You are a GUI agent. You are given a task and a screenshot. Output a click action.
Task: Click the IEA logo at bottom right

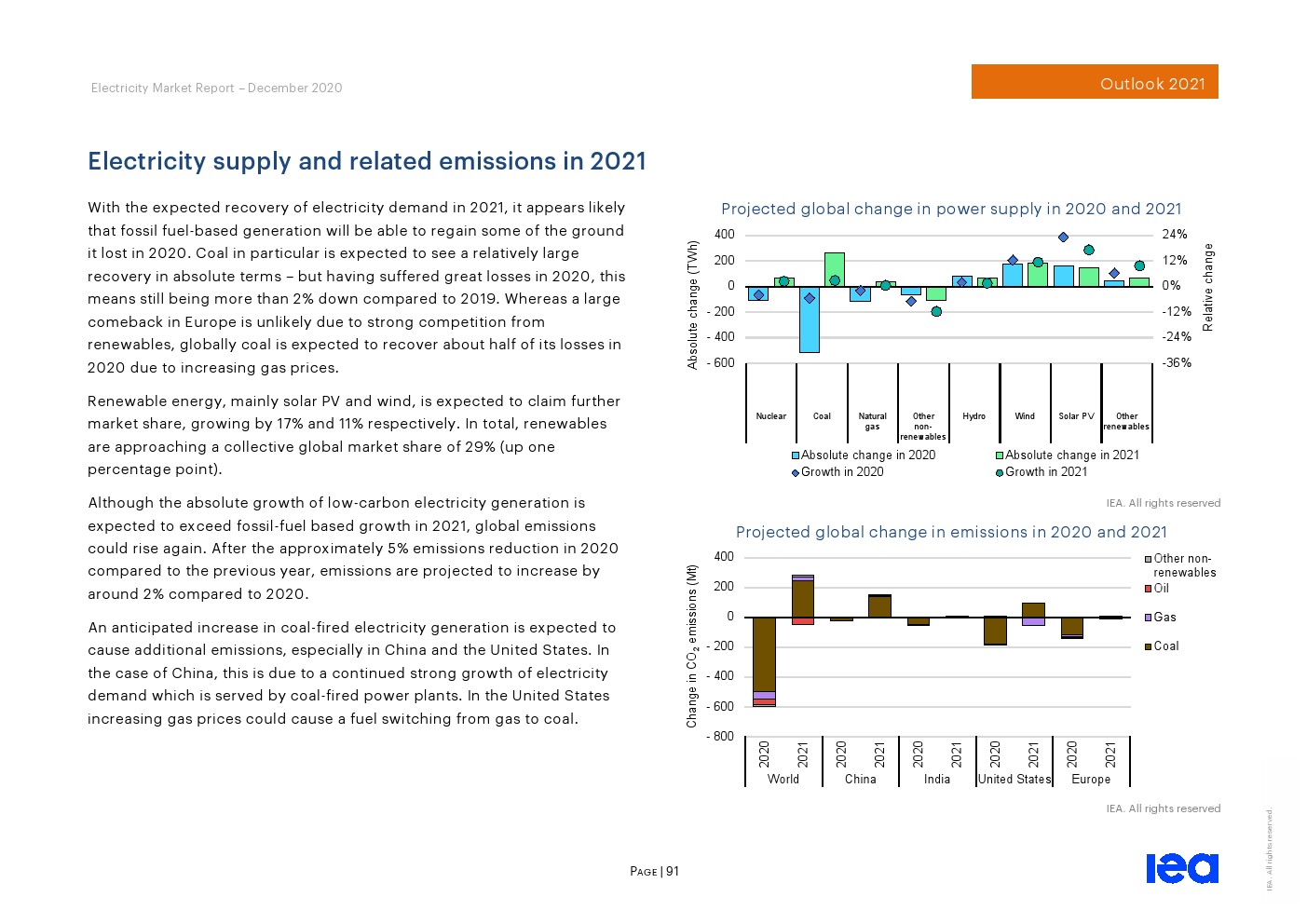1181,868
